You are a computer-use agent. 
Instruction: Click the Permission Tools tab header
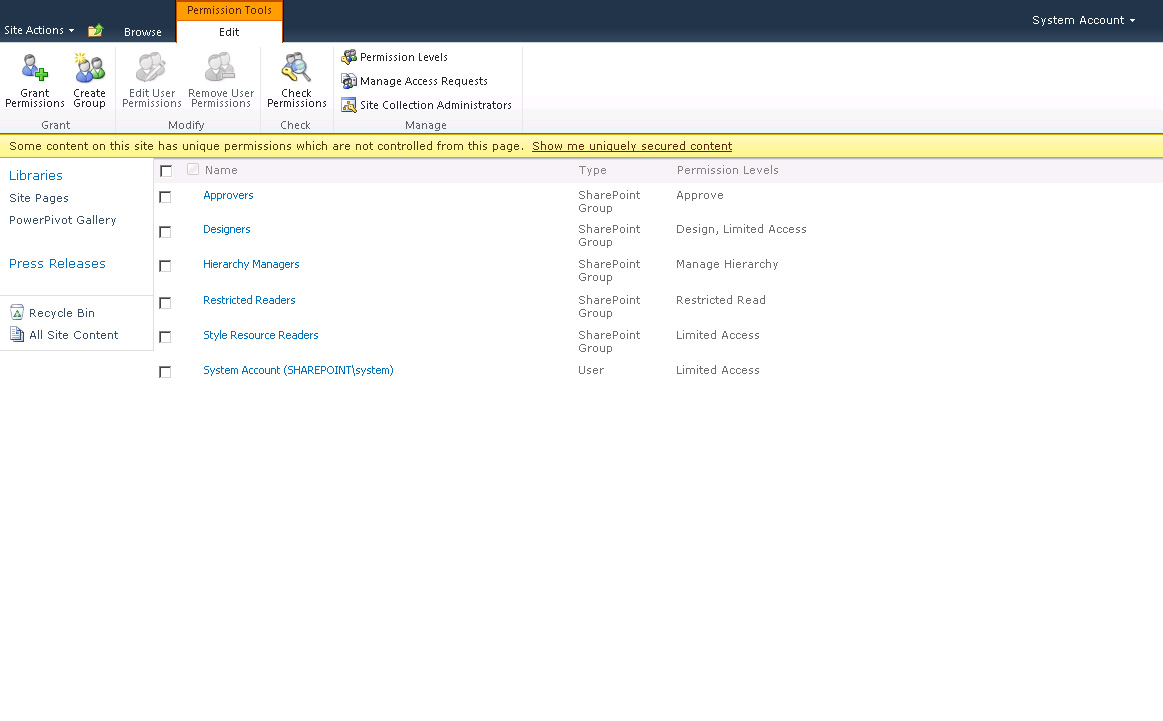point(229,10)
